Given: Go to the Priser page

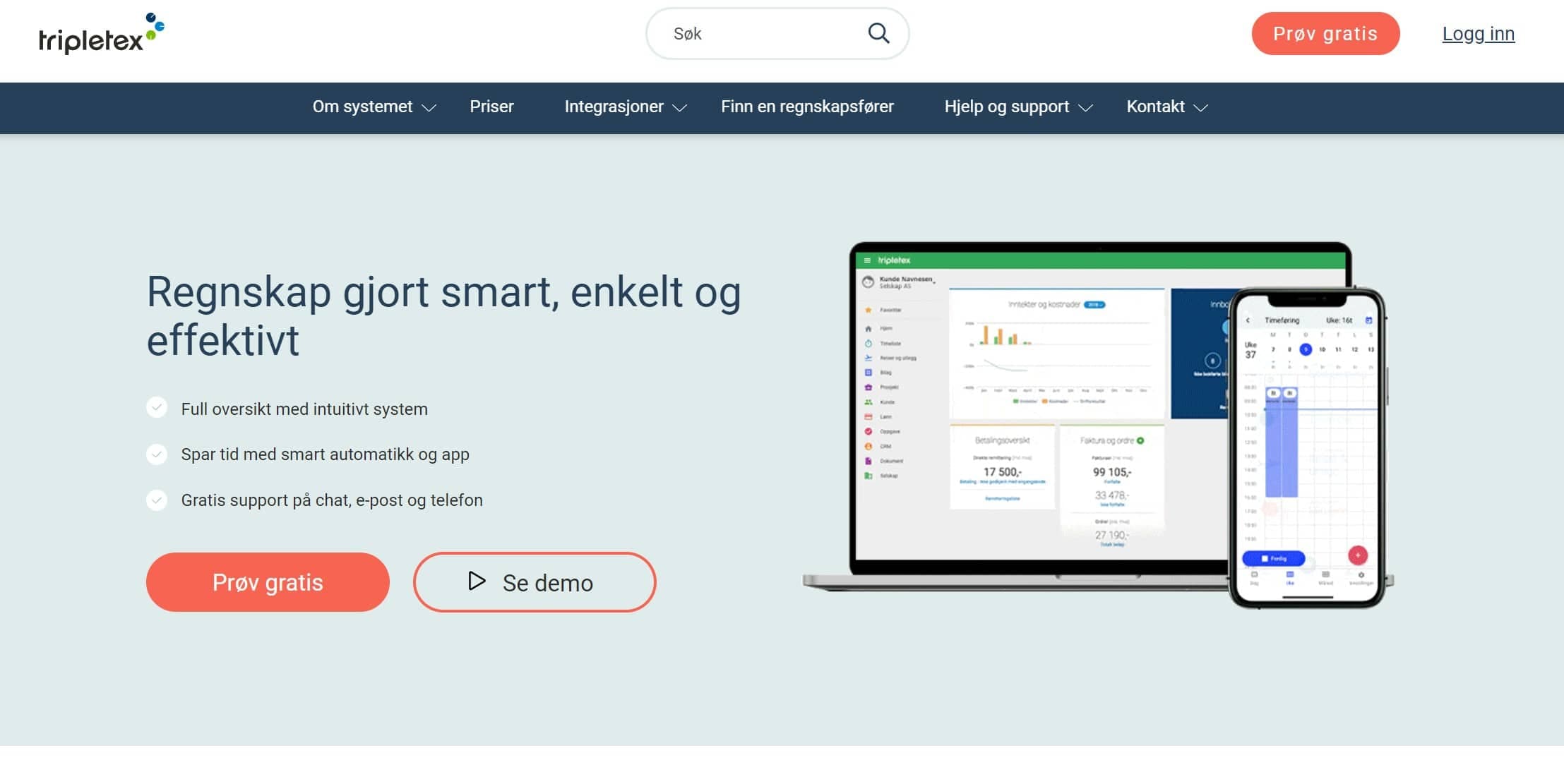Looking at the screenshot, I should coord(491,107).
